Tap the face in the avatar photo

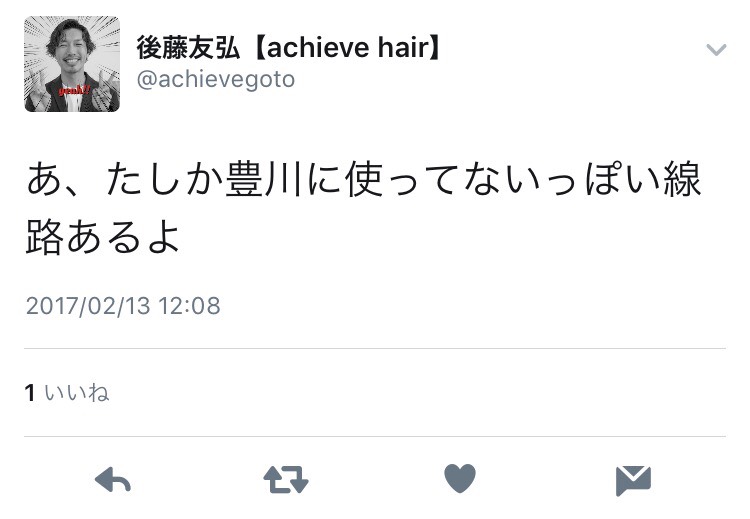72,50
